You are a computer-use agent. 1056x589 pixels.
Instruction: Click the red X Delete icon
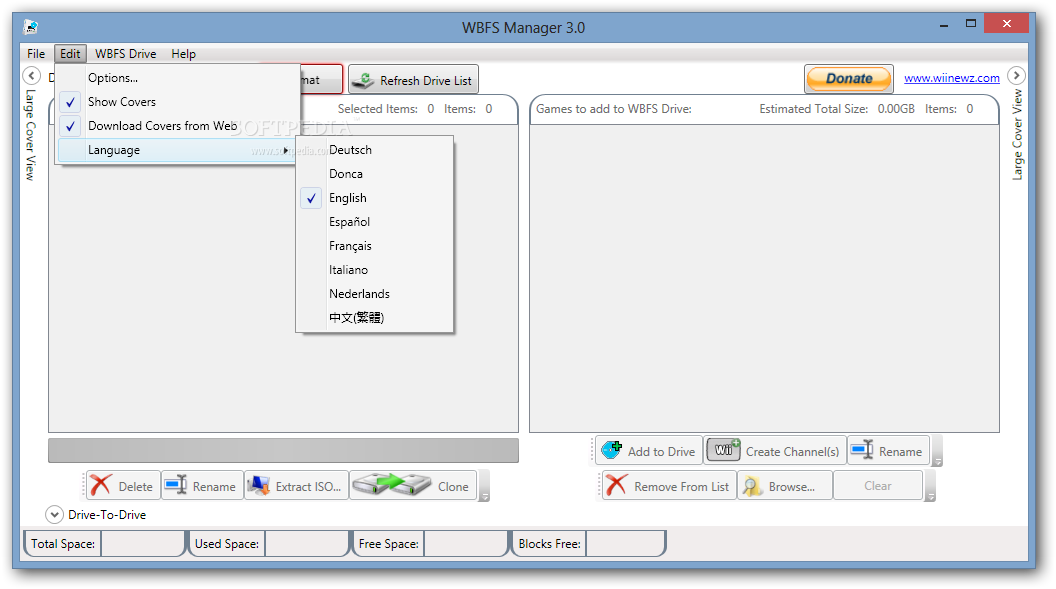tap(101, 485)
